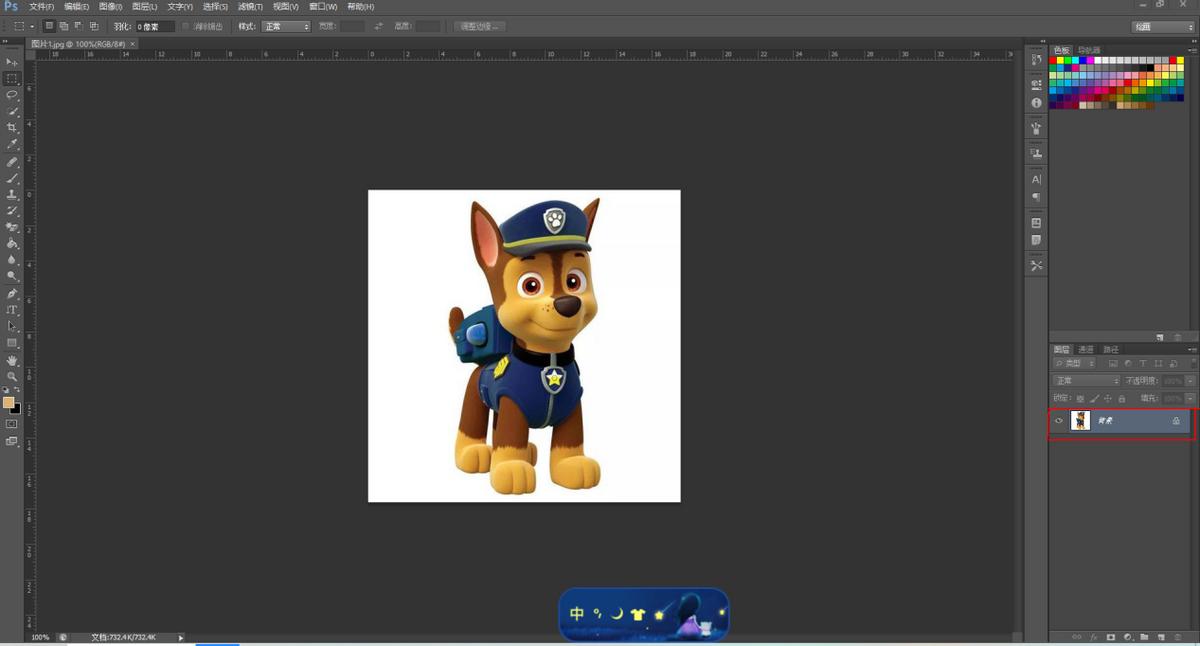
Task: Select the Move tool
Action: 12,62
